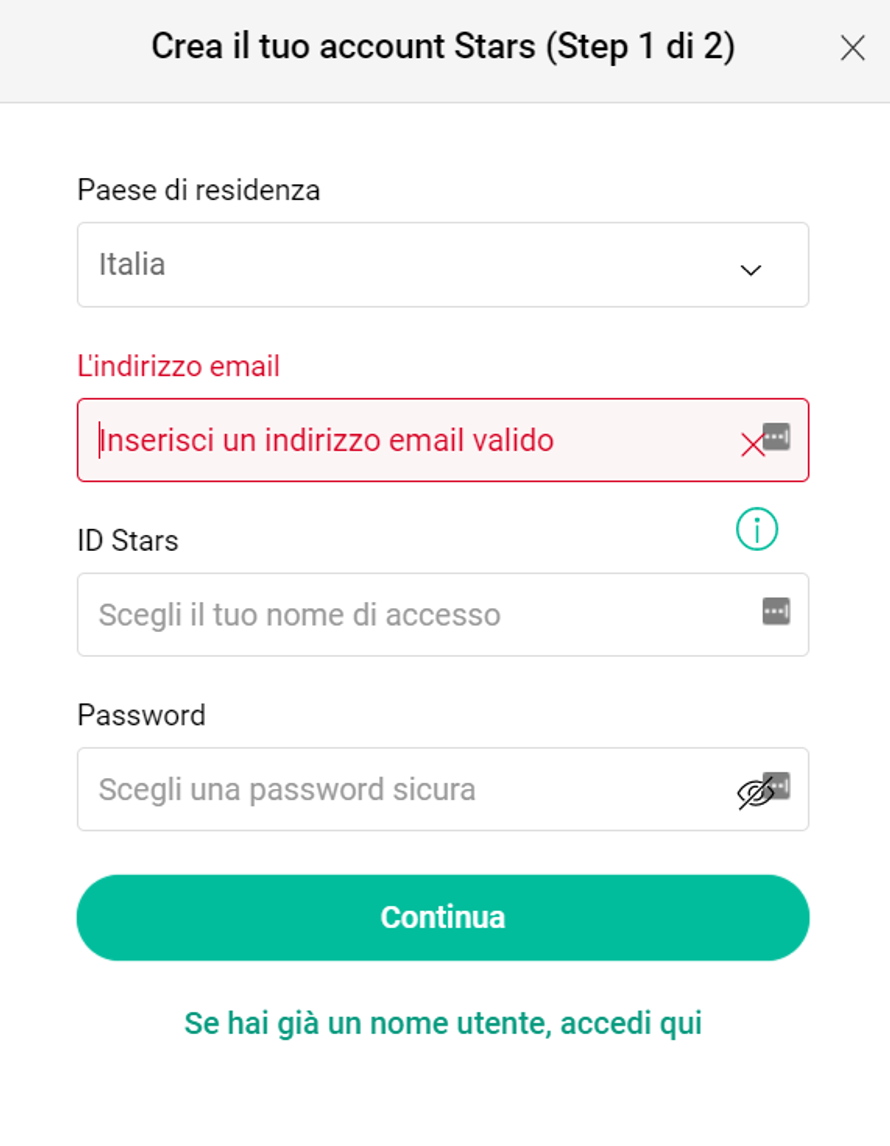Select the Italia country value box

tap(443, 265)
